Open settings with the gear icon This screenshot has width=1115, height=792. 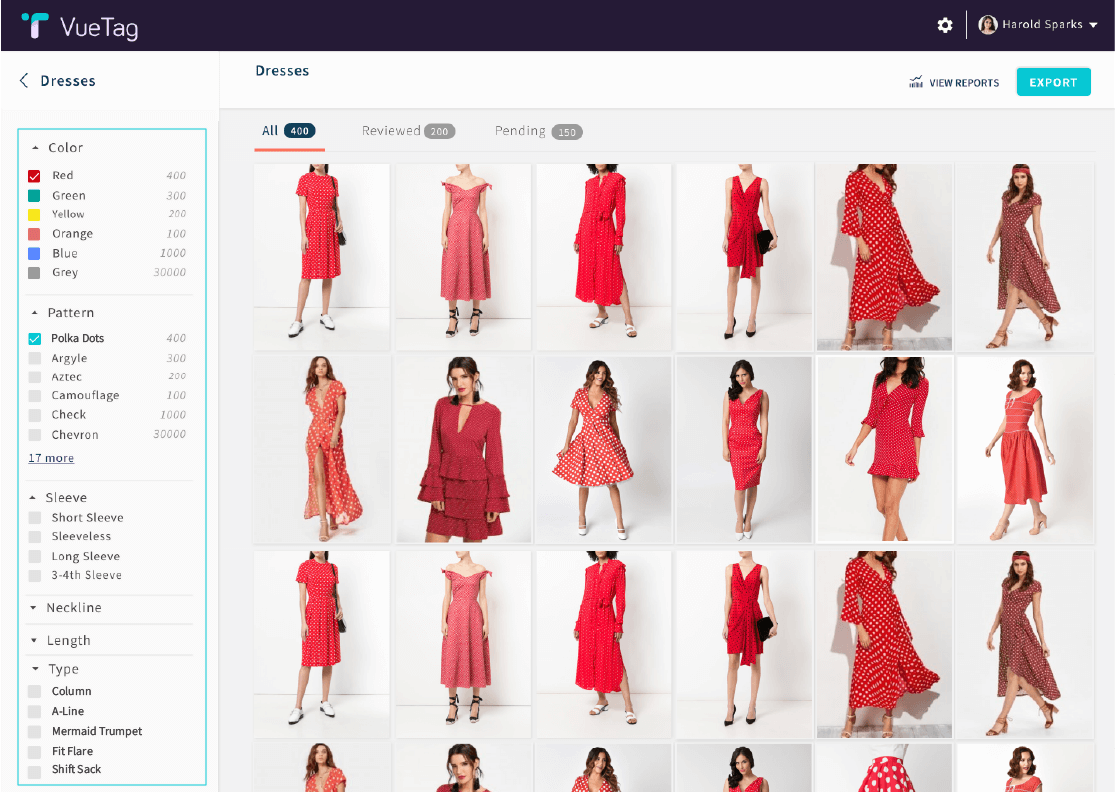tap(944, 26)
